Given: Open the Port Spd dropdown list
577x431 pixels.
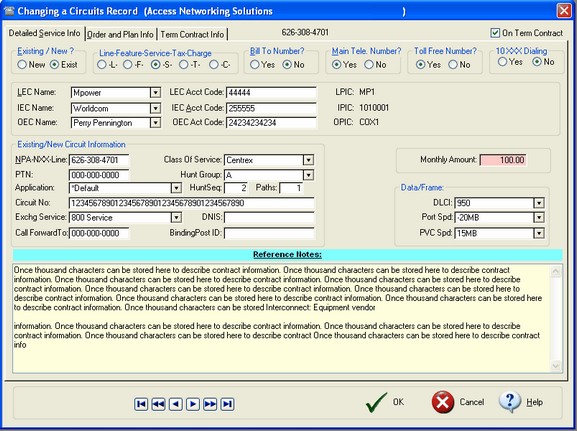Looking at the screenshot, I should tap(539, 218).
